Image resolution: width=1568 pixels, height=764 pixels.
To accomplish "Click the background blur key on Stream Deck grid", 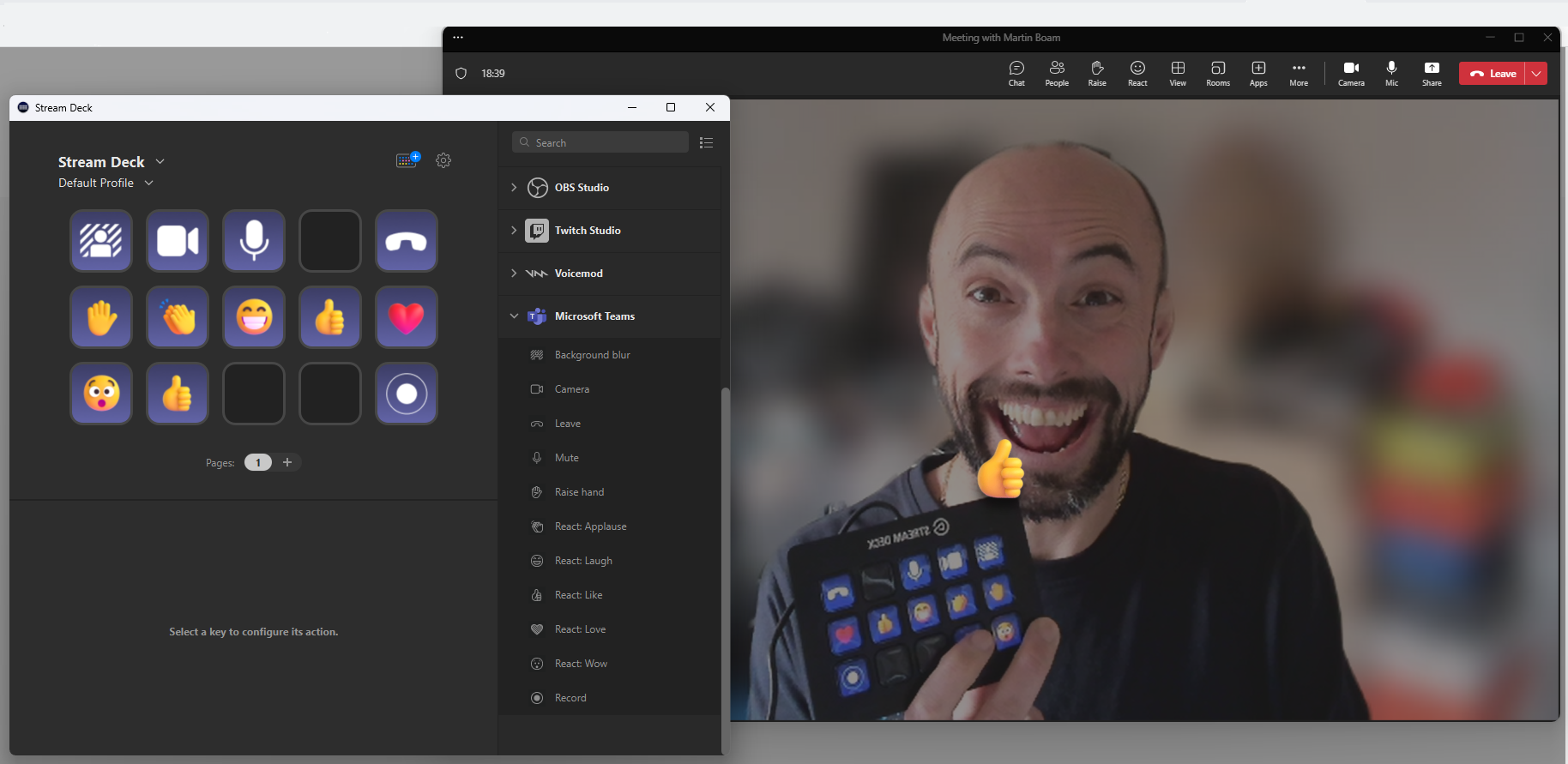I will point(101,241).
